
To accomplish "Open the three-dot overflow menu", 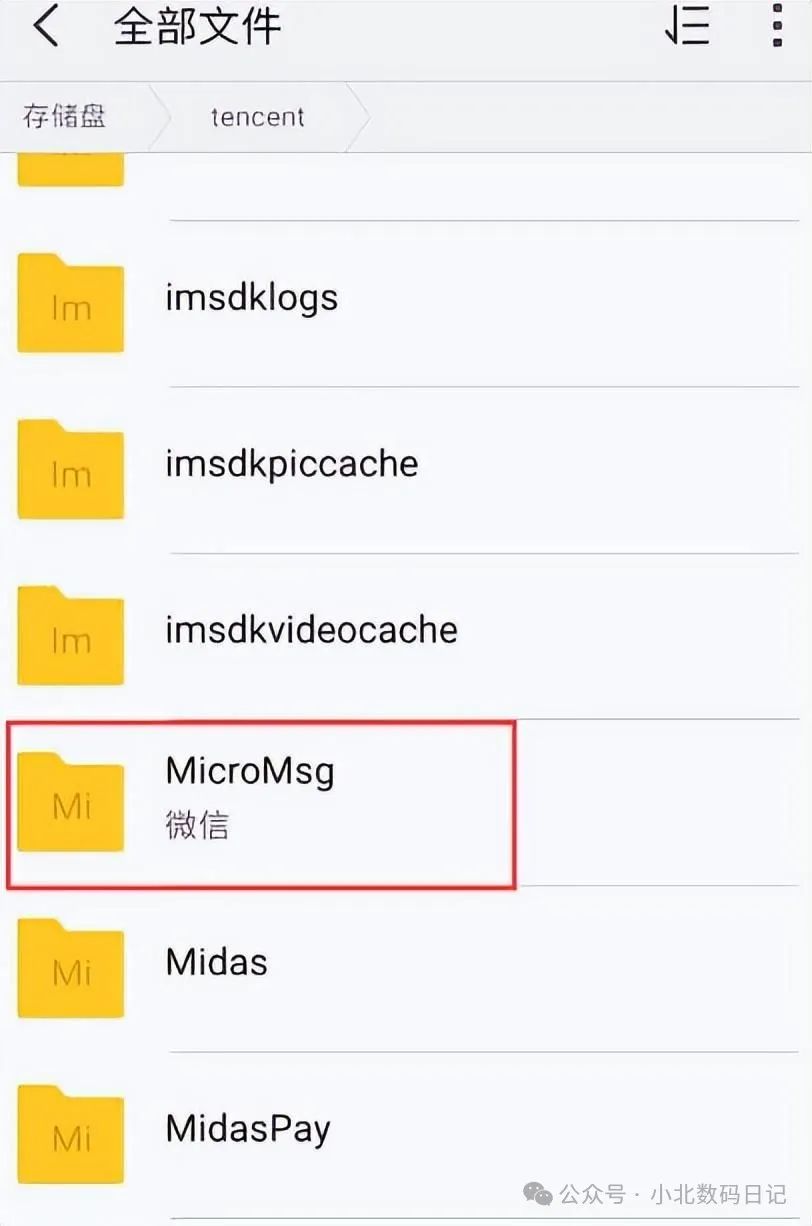I will click(x=777, y=27).
